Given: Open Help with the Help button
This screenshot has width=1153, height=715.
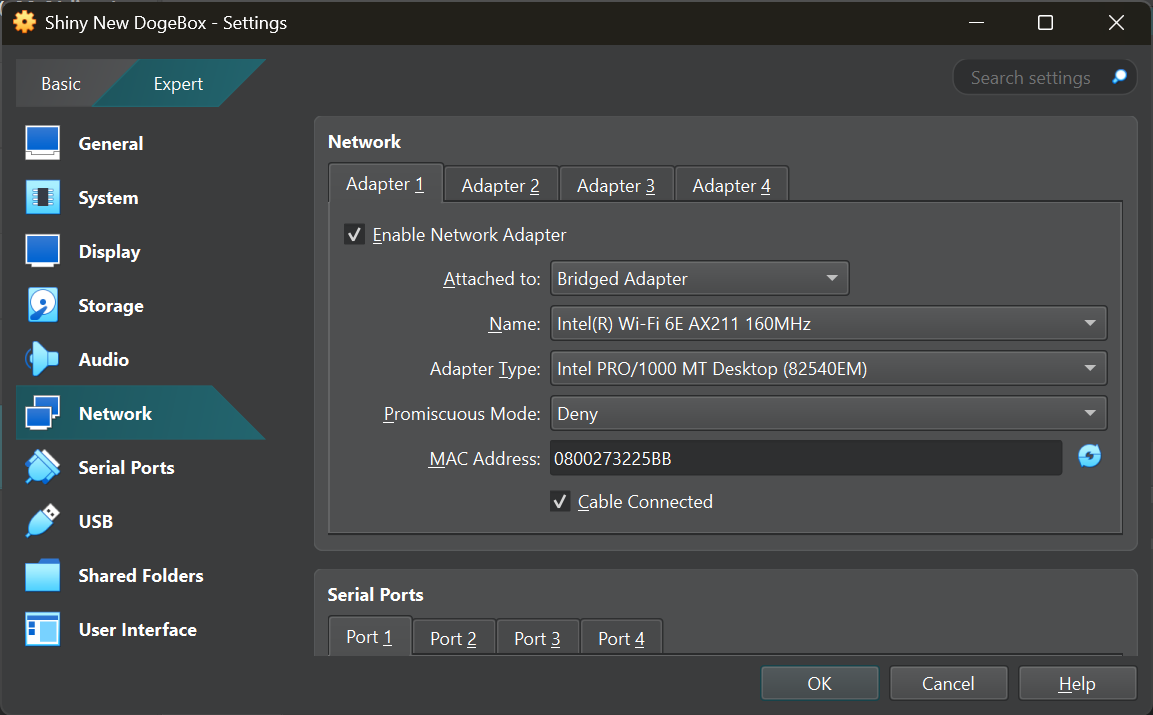Looking at the screenshot, I should [1077, 683].
